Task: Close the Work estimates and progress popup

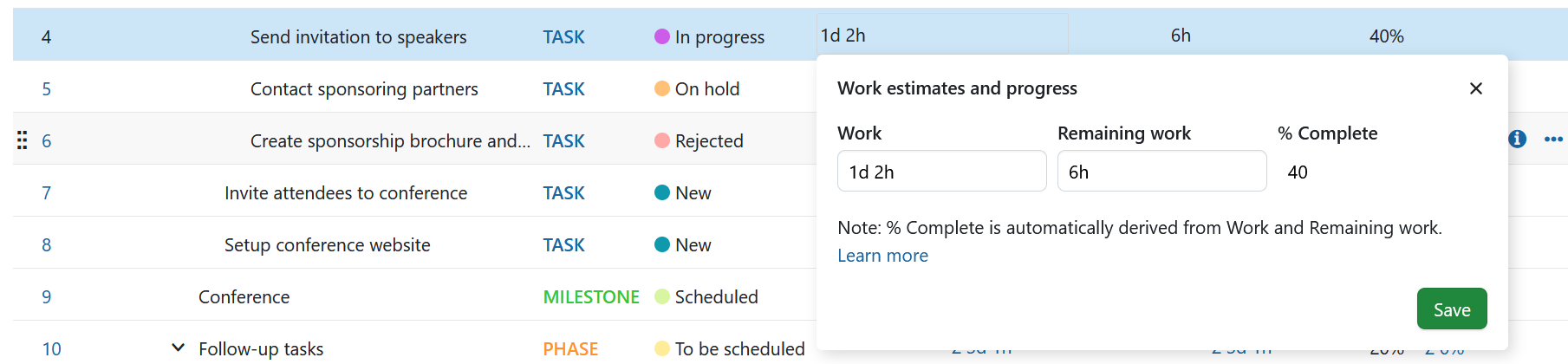Action: [x=1476, y=88]
